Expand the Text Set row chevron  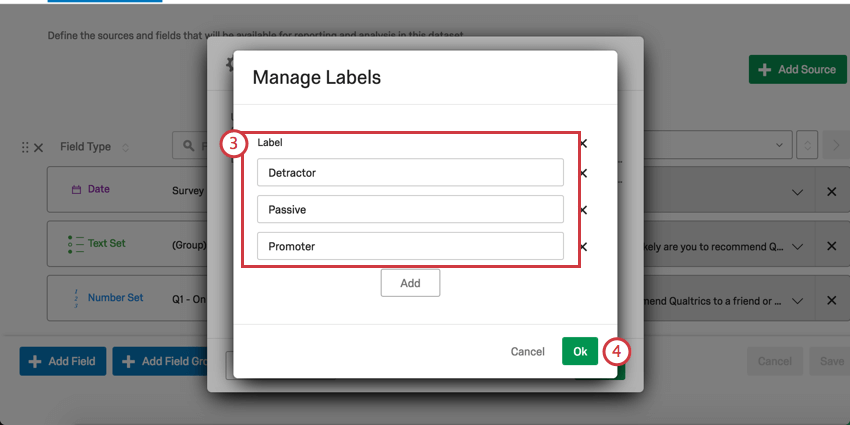[797, 246]
